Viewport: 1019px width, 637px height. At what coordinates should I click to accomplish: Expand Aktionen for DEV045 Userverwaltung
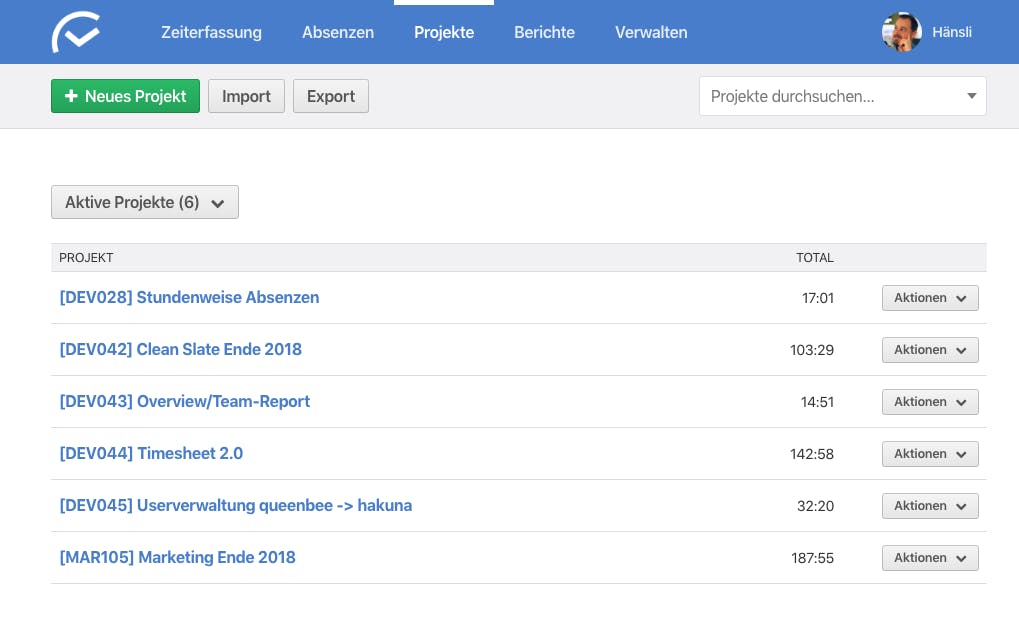930,506
